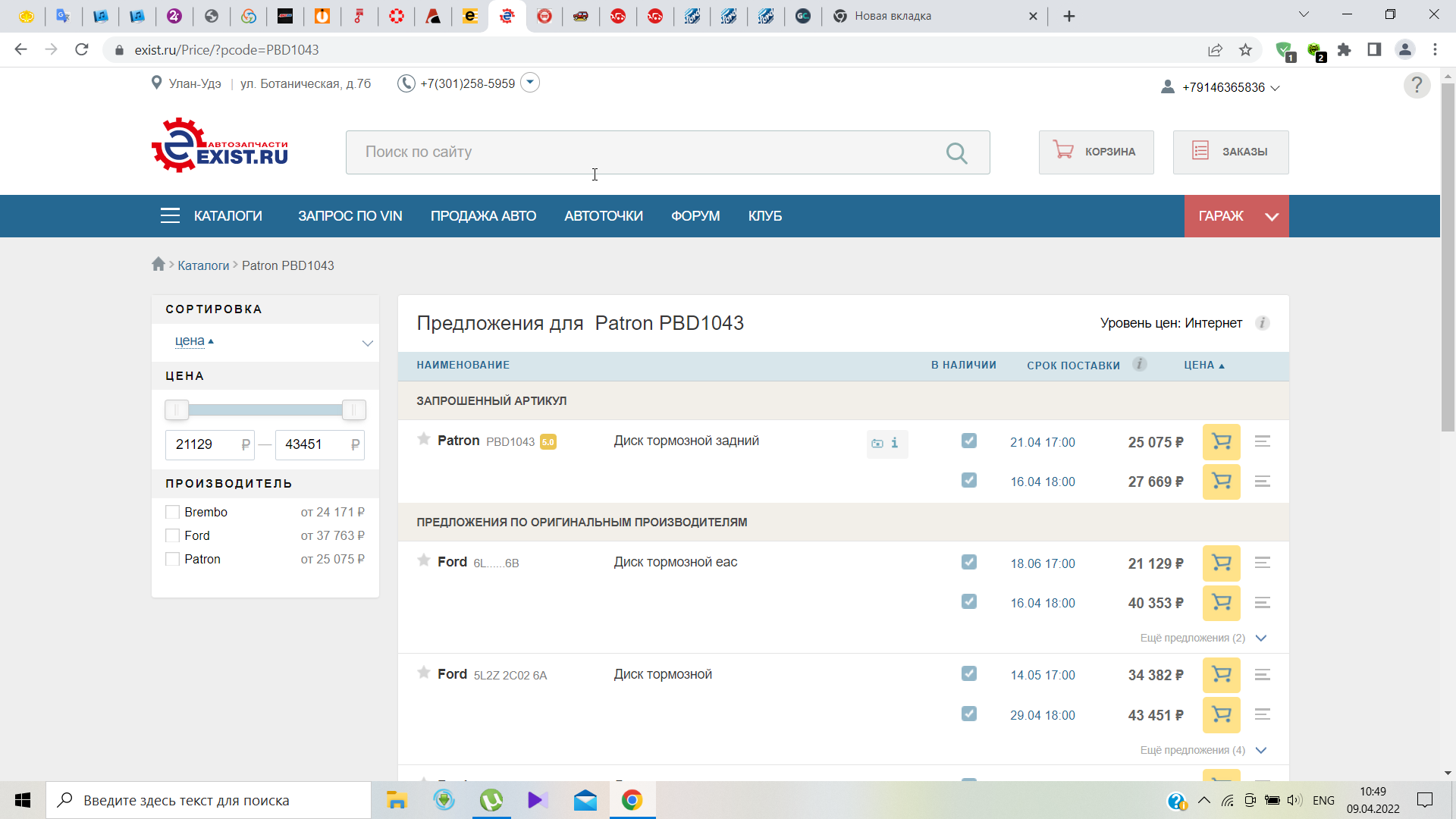Open the help question mark icon
The height and width of the screenshot is (819, 1456).
(1417, 86)
